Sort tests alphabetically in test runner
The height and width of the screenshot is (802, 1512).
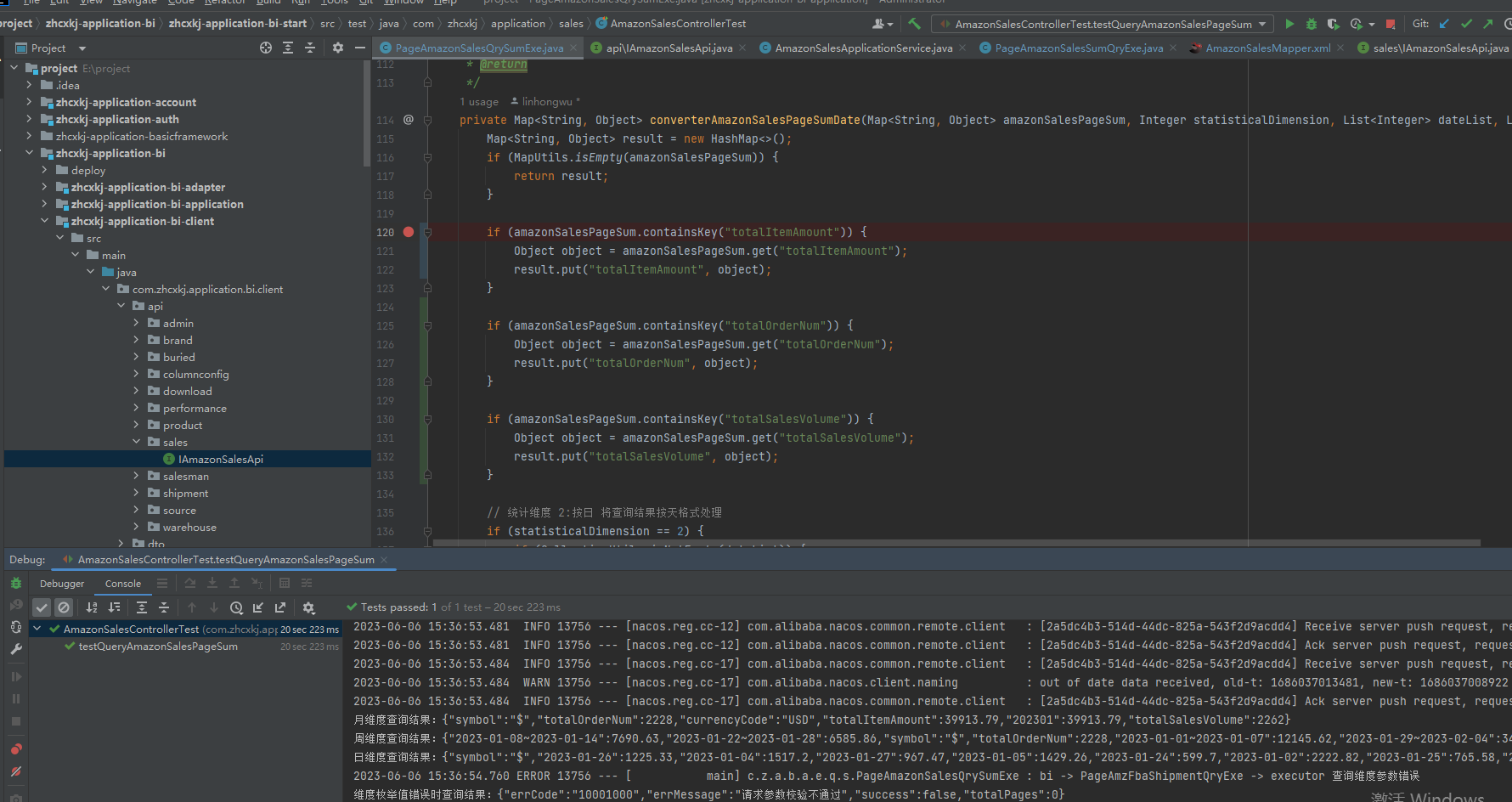point(92,607)
